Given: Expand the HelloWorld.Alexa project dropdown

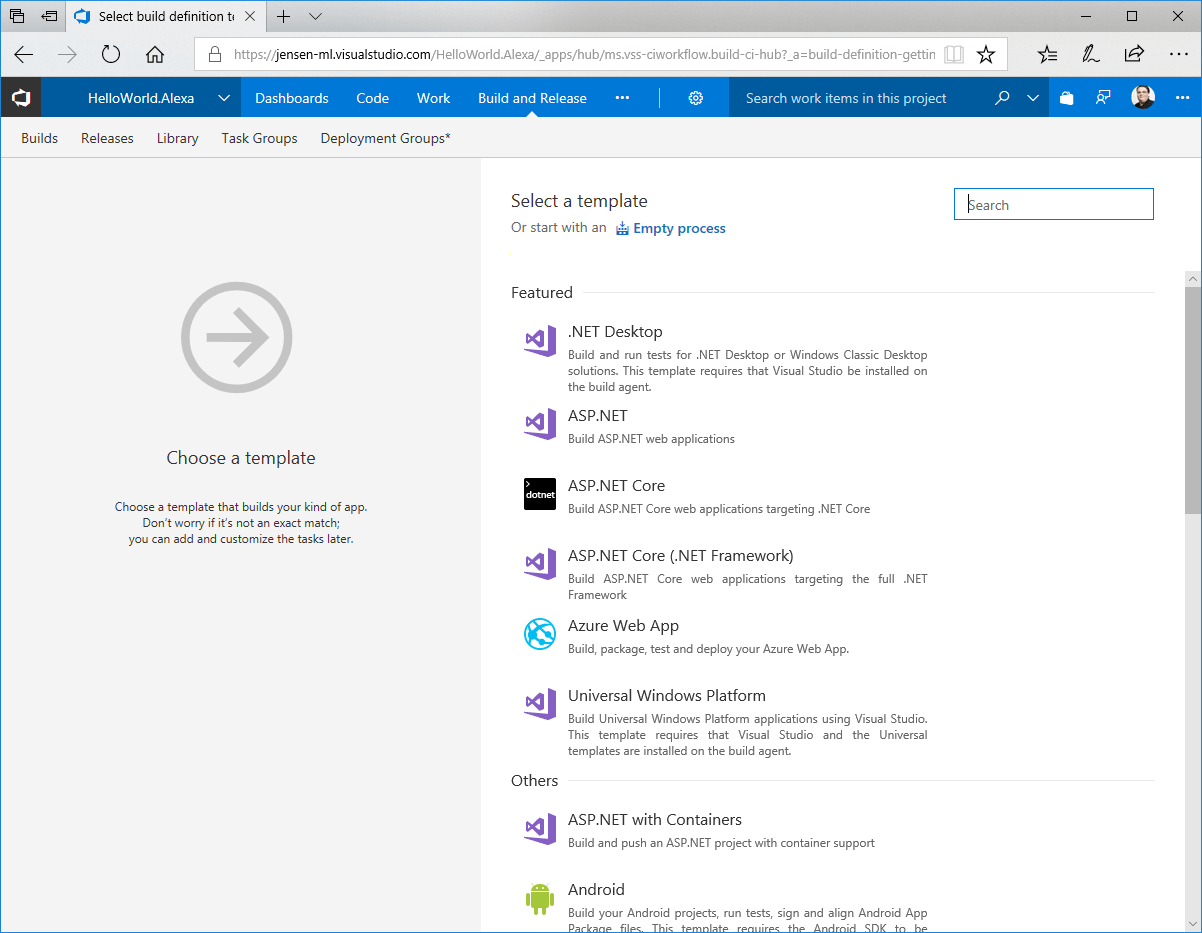Looking at the screenshot, I should 224,98.
